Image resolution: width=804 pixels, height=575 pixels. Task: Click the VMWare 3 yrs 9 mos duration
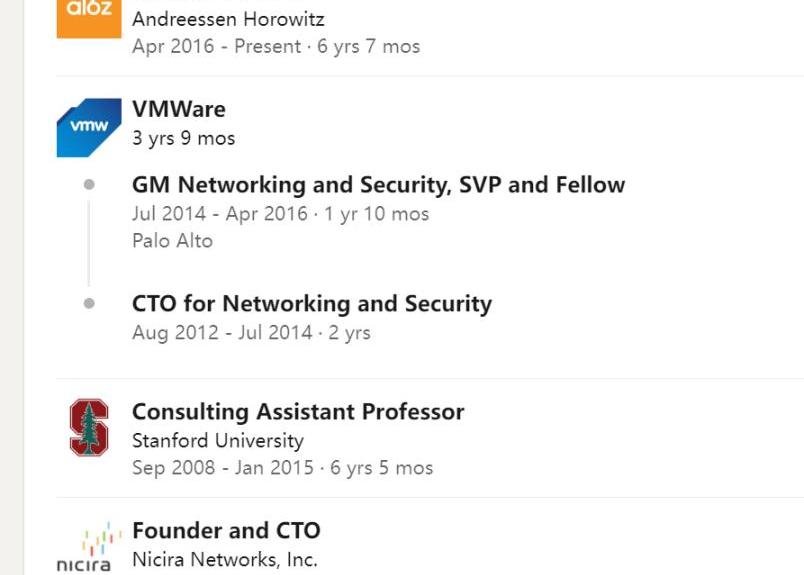pyautogui.click(x=184, y=138)
